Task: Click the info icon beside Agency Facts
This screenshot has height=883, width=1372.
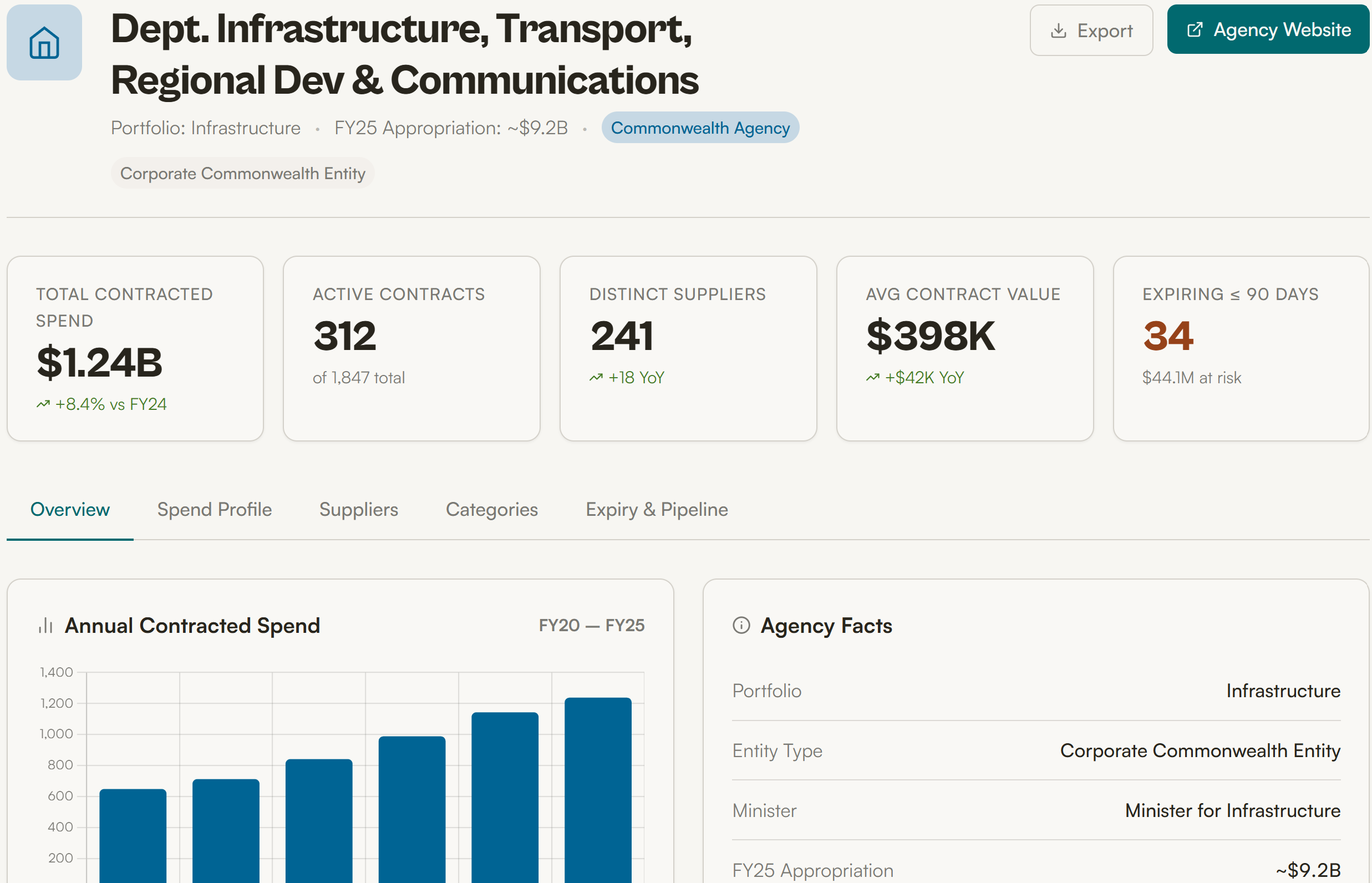Action: [x=741, y=625]
